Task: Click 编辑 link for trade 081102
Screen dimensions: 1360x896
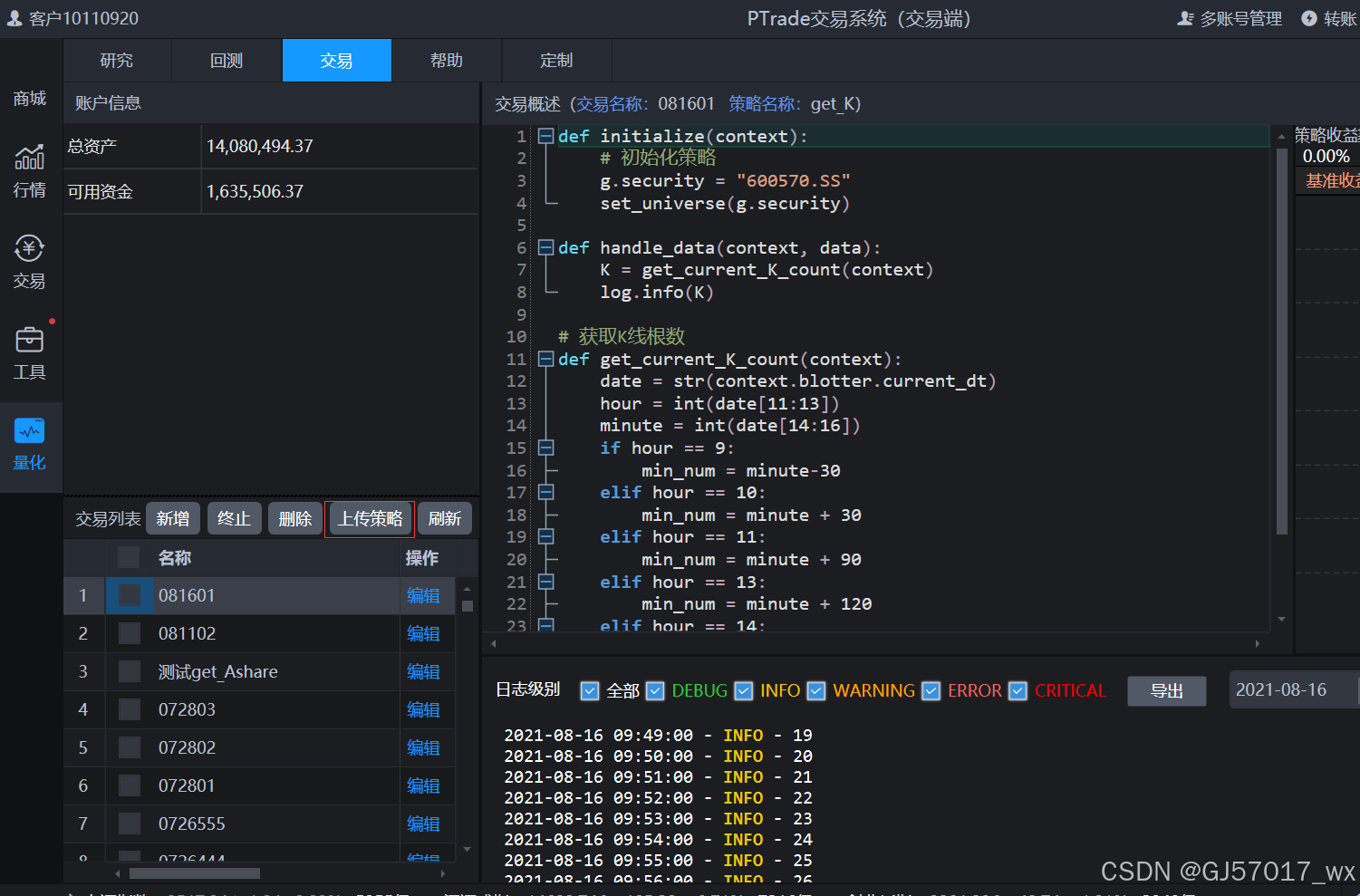Action: click(x=423, y=633)
